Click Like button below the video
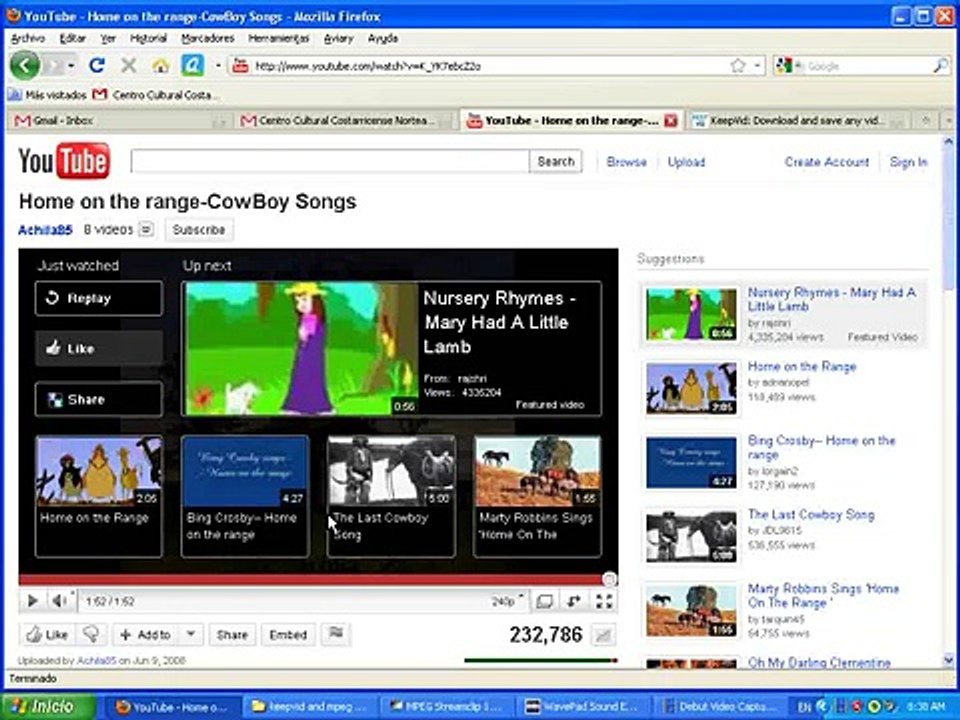Image resolution: width=960 pixels, height=720 pixels. (47, 634)
